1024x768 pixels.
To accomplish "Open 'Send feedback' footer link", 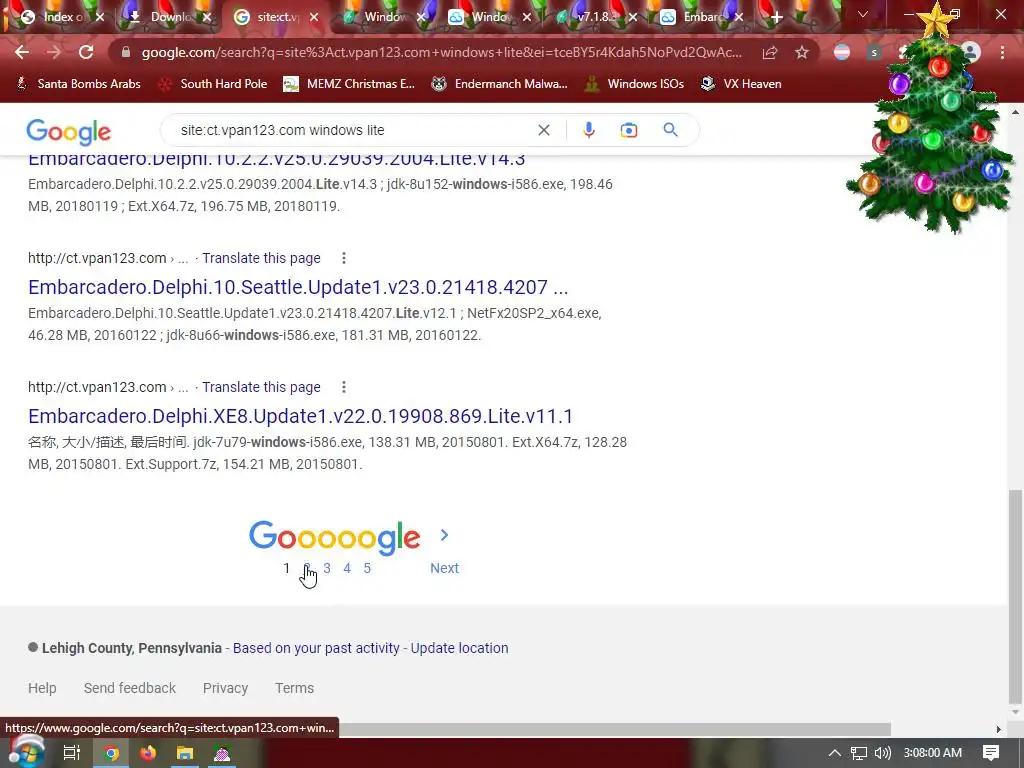I will tap(129, 688).
